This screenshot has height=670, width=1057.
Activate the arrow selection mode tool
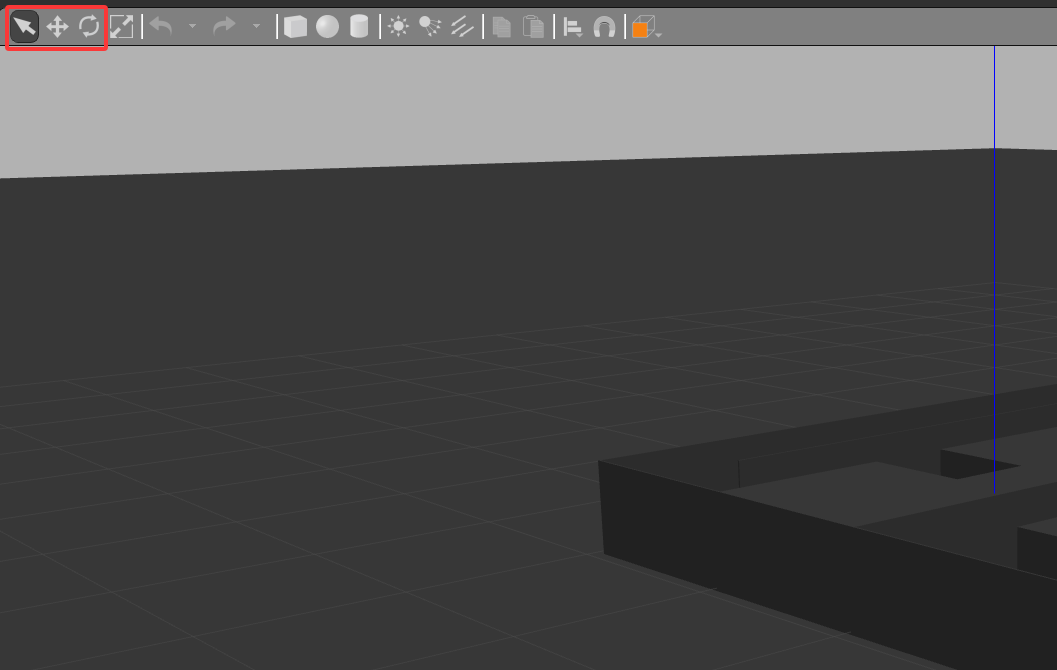(24, 27)
